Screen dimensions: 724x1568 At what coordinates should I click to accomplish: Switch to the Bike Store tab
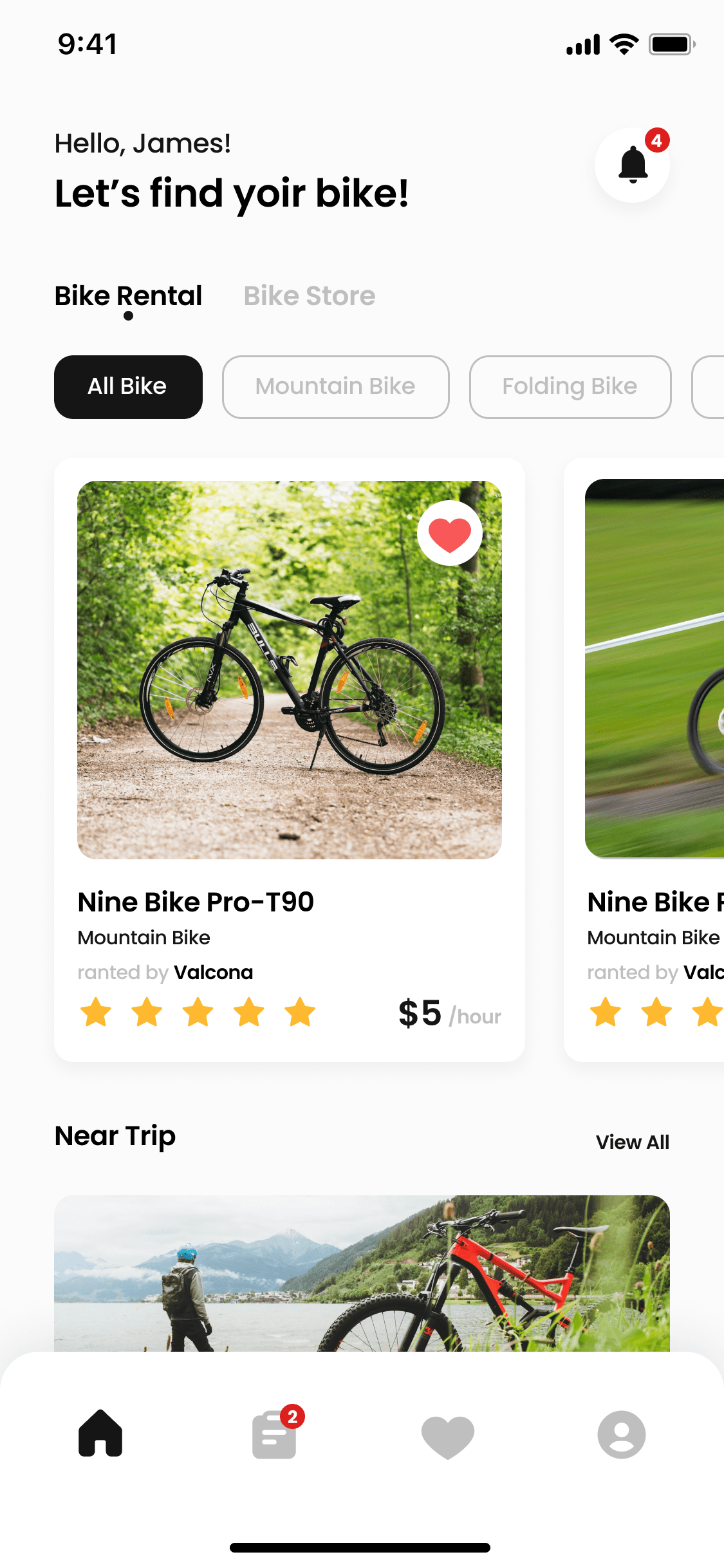point(310,296)
